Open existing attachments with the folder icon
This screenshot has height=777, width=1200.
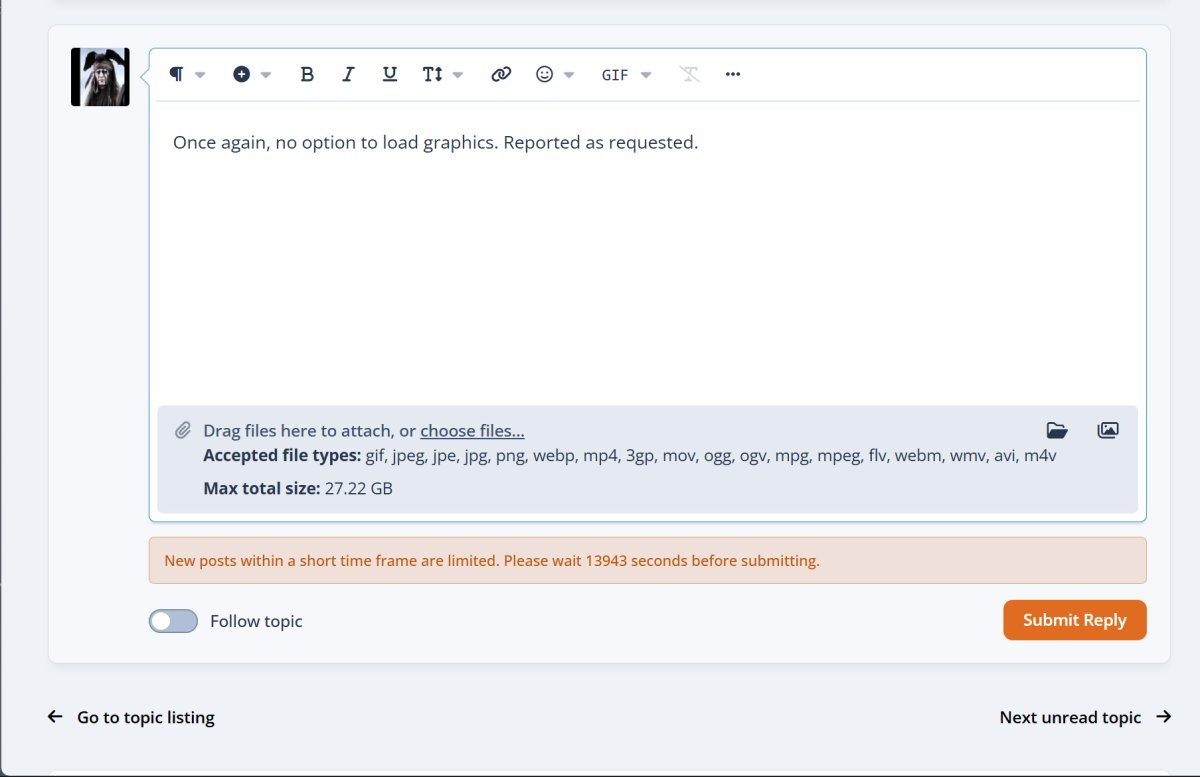tap(1057, 431)
